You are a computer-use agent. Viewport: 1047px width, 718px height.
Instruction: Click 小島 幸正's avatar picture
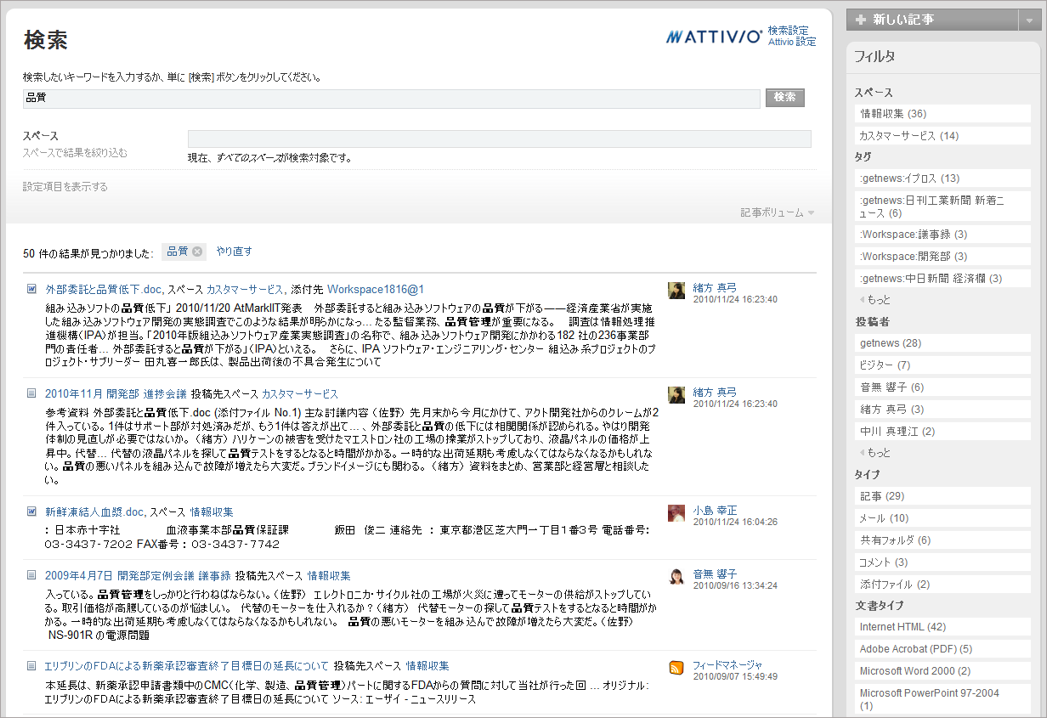[x=676, y=513]
